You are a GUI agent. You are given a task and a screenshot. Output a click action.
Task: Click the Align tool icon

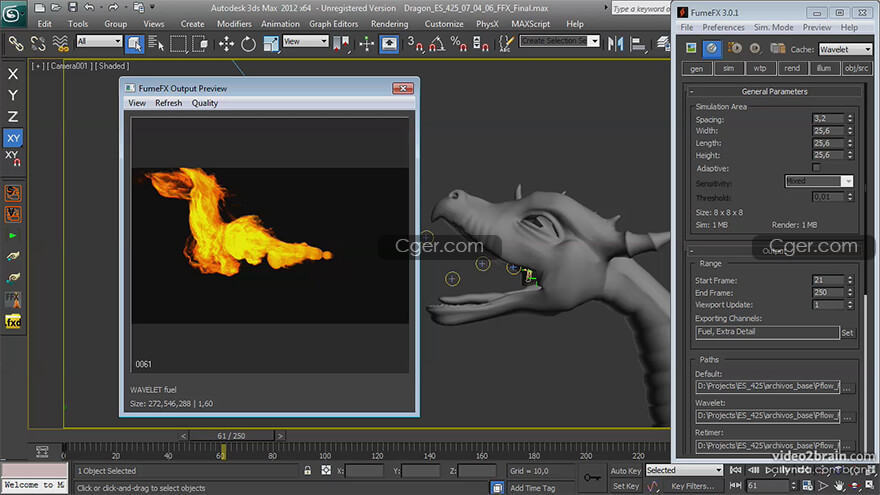click(638, 43)
